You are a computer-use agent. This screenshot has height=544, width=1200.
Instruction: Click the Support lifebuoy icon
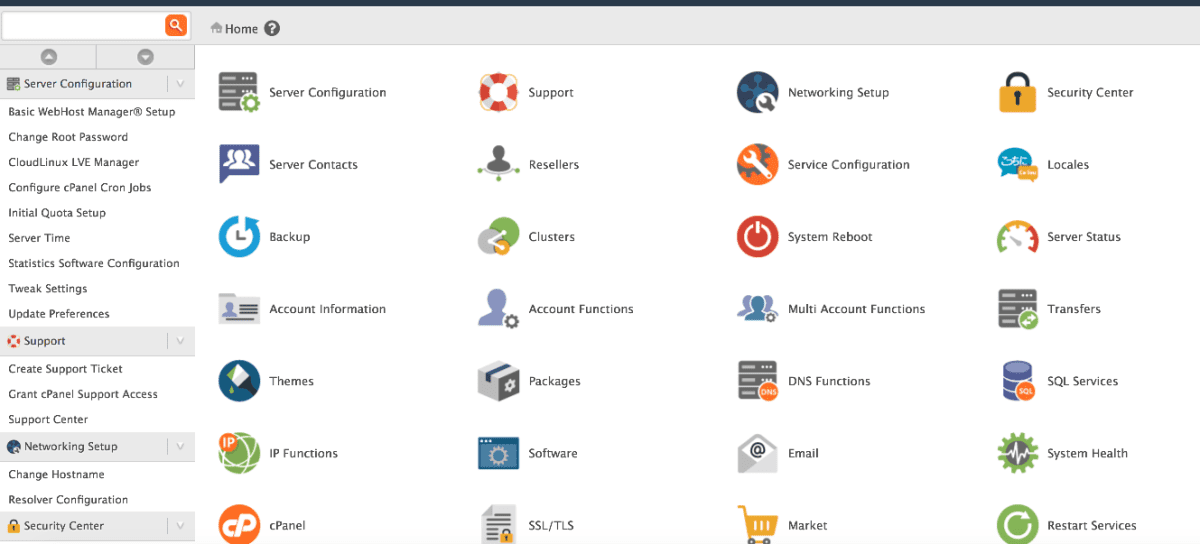(498, 92)
